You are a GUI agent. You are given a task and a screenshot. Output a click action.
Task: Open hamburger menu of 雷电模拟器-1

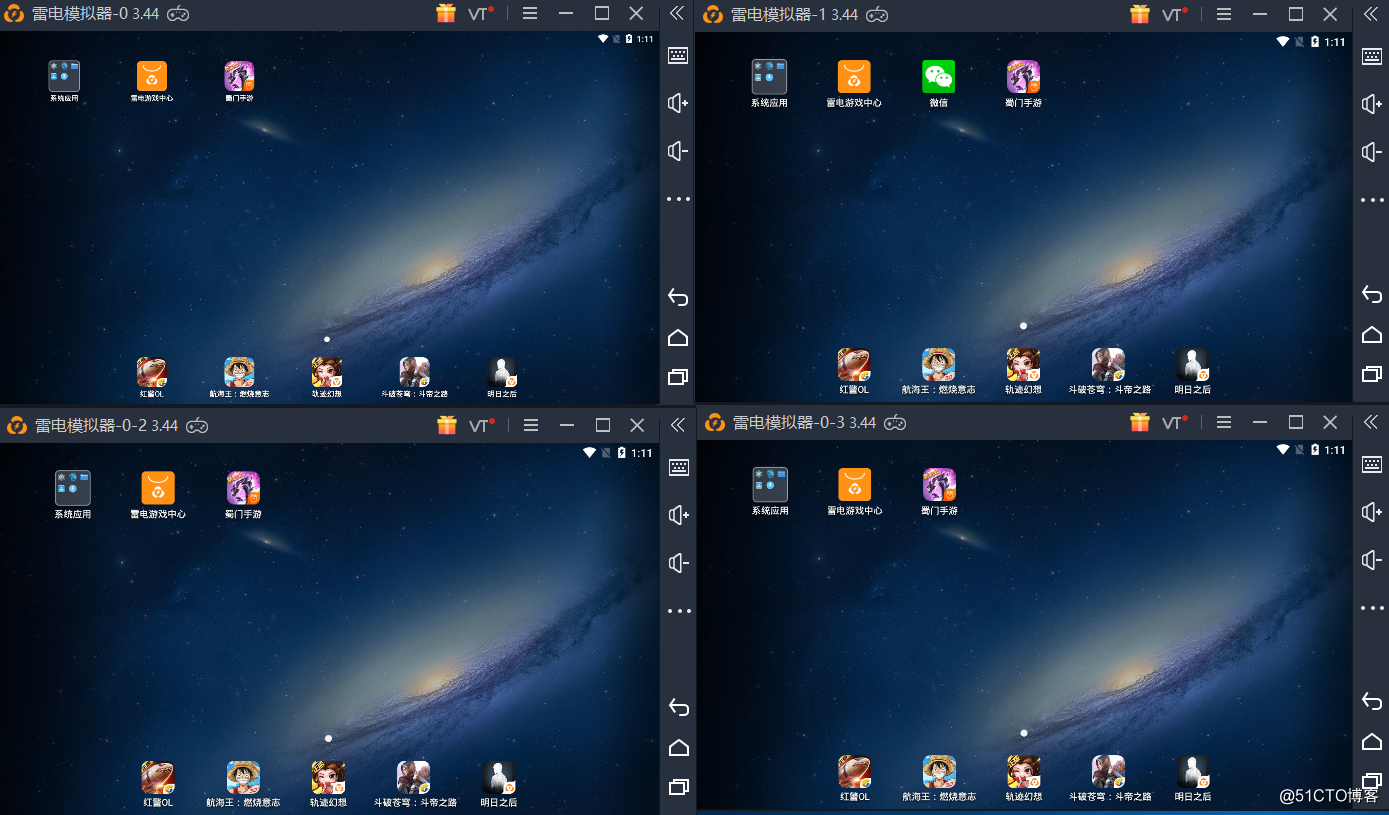1224,14
